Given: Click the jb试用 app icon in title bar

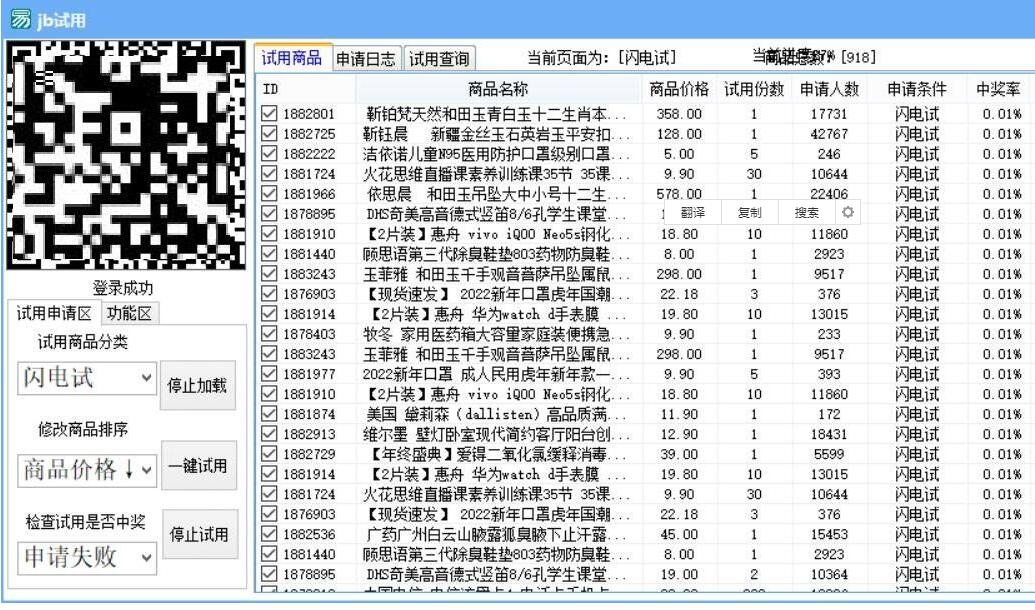Looking at the screenshot, I should 20,19.
